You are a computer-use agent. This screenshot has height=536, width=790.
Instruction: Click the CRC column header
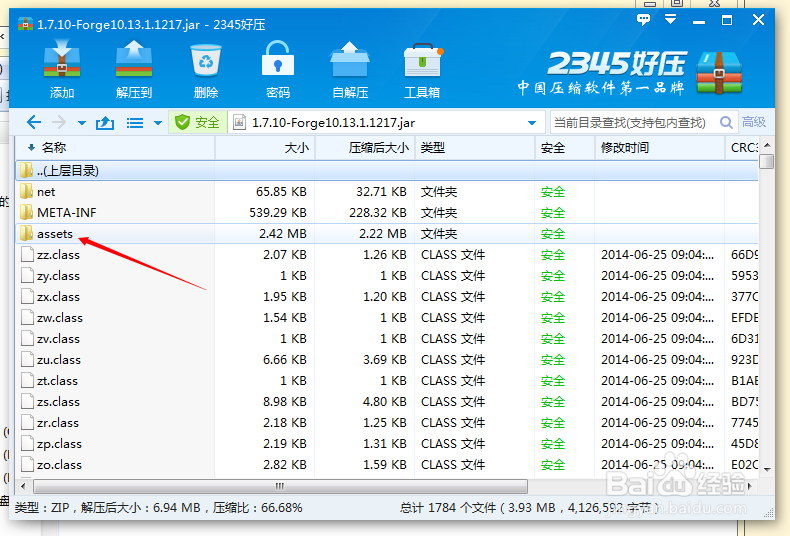(742, 148)
